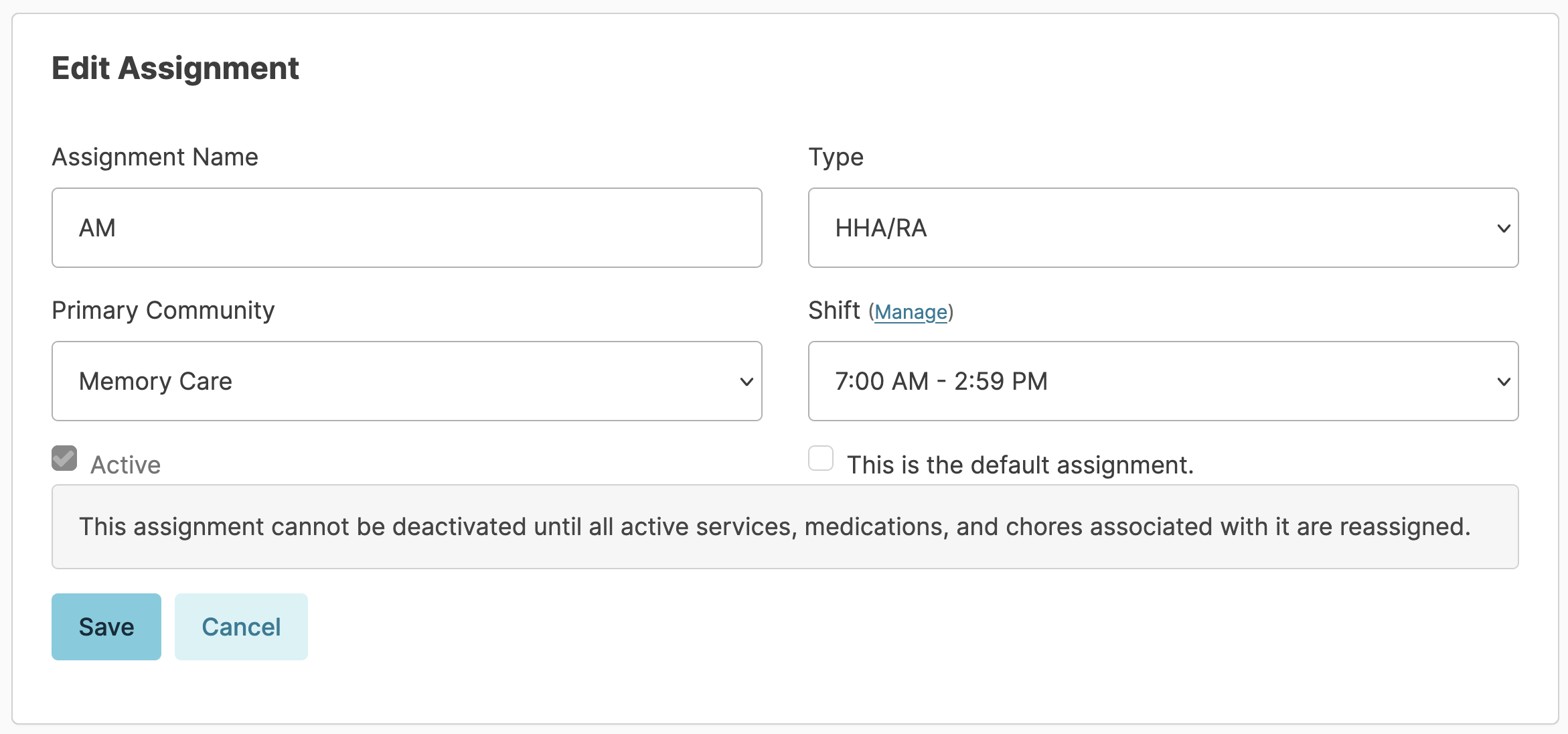The height and width of the screenshot is (734, 1568).
Task: Click the deactivation warning message box
Action: 785,527
